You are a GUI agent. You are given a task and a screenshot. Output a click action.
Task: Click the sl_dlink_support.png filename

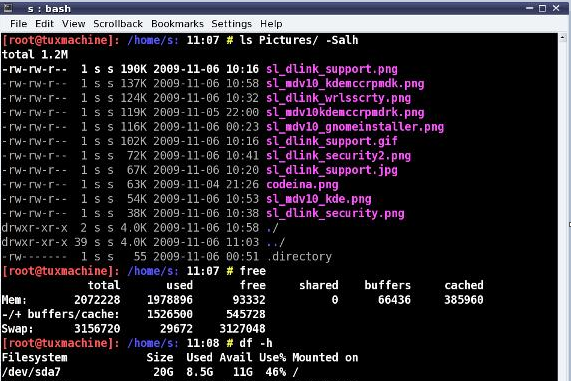click(x=332, y=69)
